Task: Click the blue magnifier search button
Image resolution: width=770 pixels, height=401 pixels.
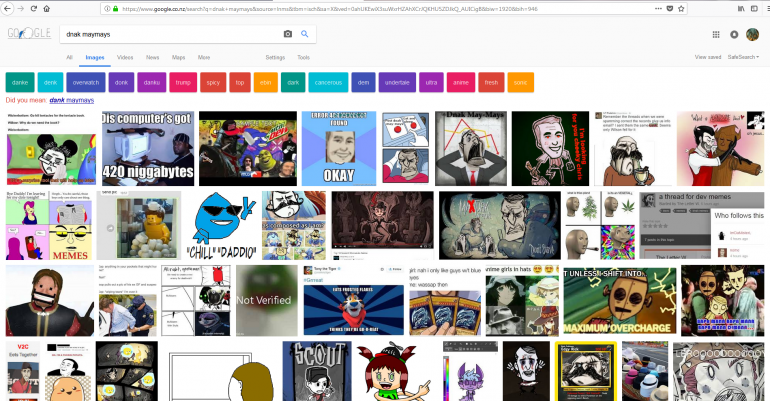Action: (304, 34)
